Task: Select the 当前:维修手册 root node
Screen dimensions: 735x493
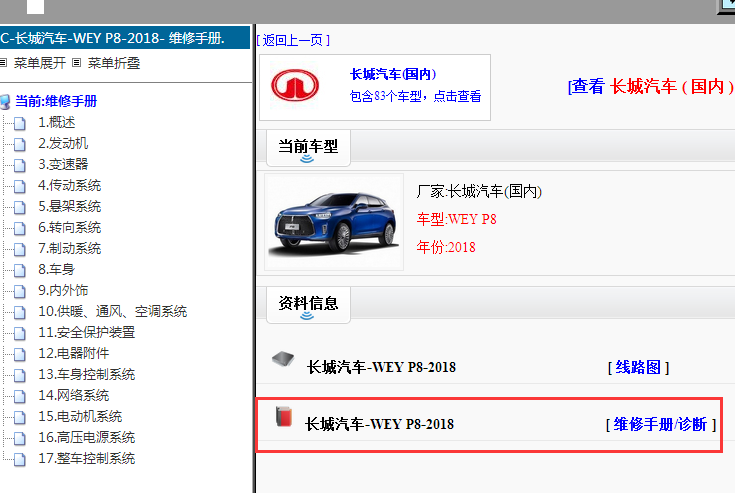Action: point(56,101)
